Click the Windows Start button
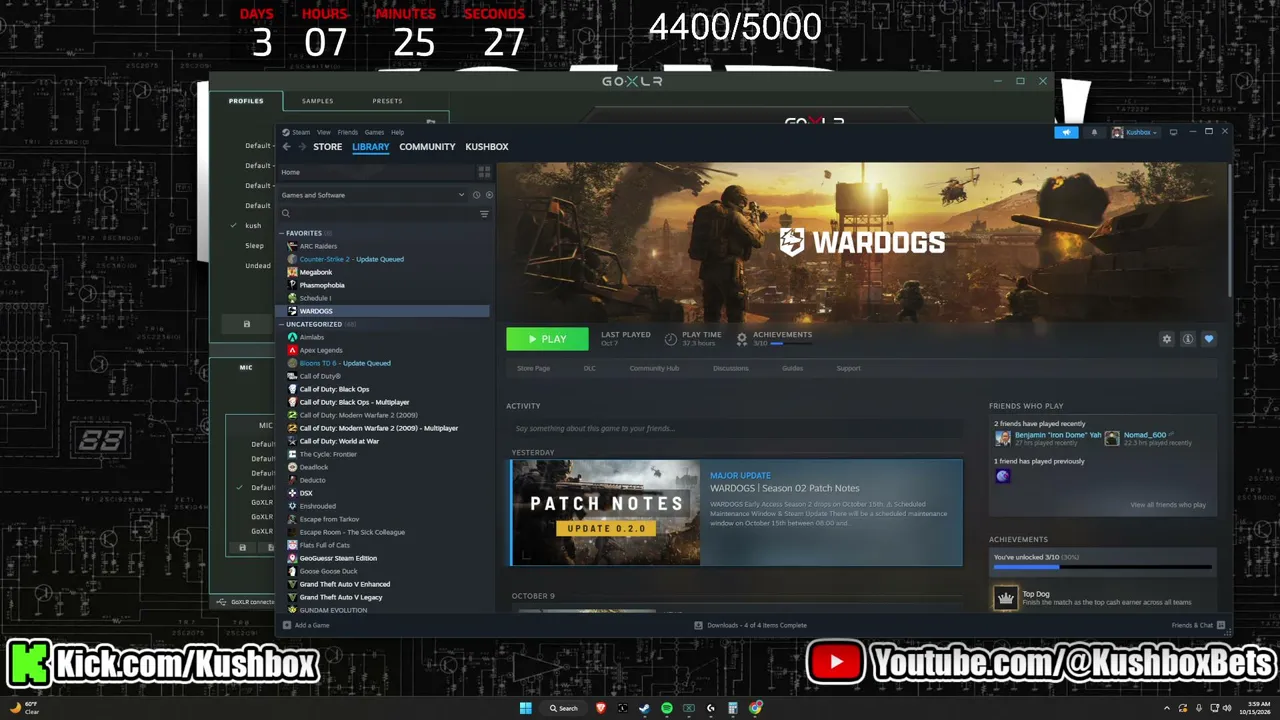Viewport: 1280px width, 720px height. (525, 708)
